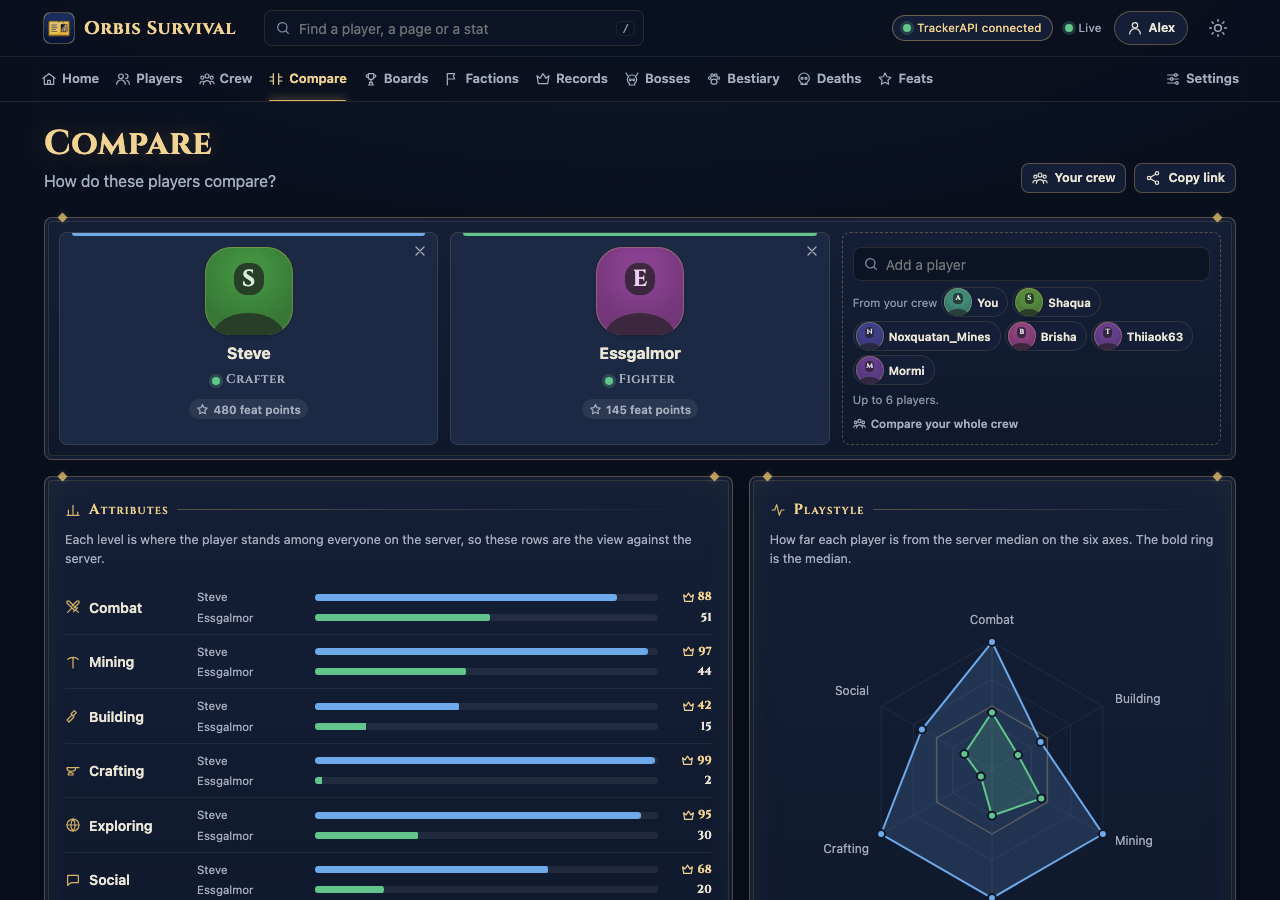Image resolution: width=1280 pixels, height=900 pixels.
Task: Open the Alex account menu
Action: [1151, 28]
